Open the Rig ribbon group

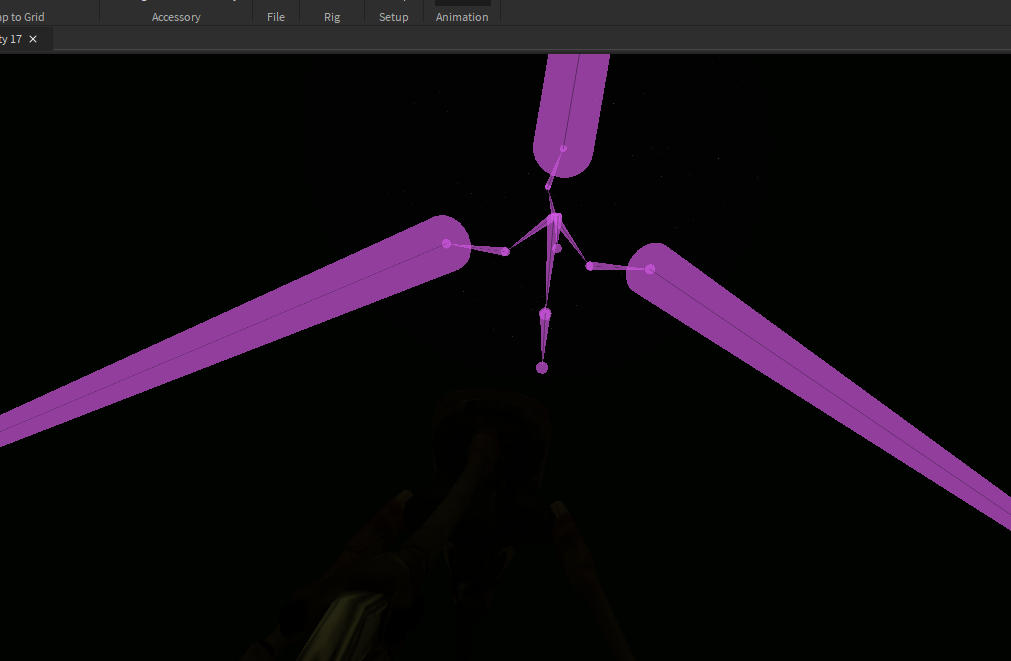(x=331, y=16)
